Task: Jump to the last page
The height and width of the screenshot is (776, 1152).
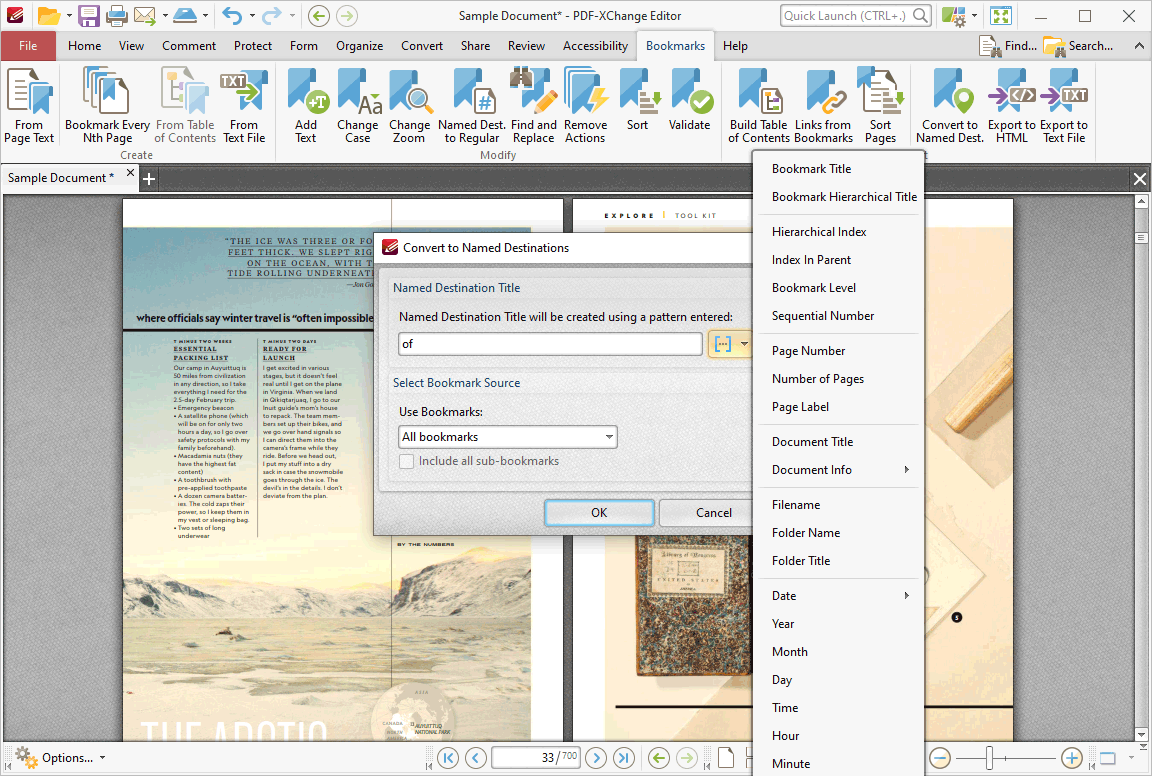Action: pos(624,758)
